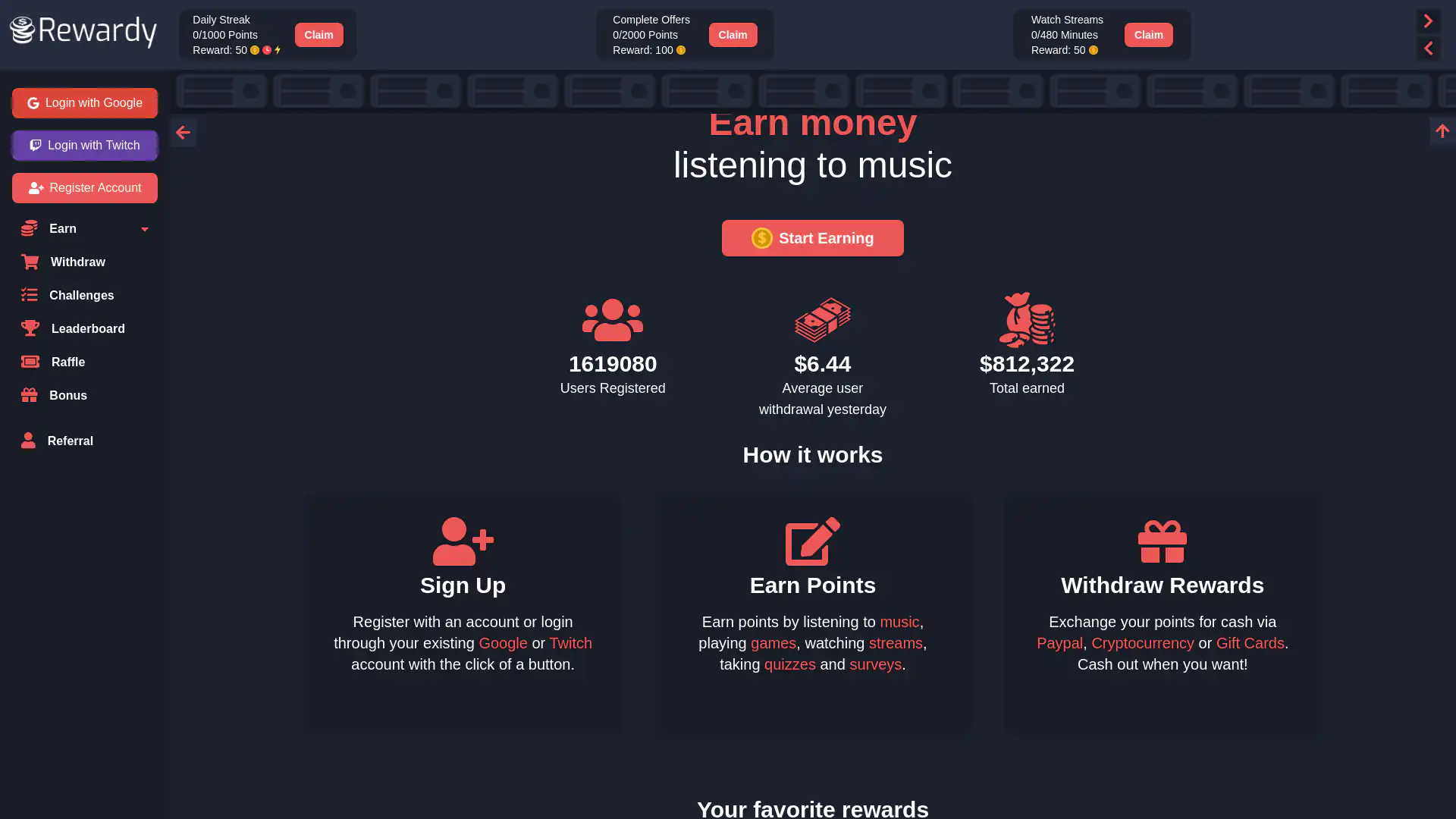Click Login with Google button

[x=85, y=103]
